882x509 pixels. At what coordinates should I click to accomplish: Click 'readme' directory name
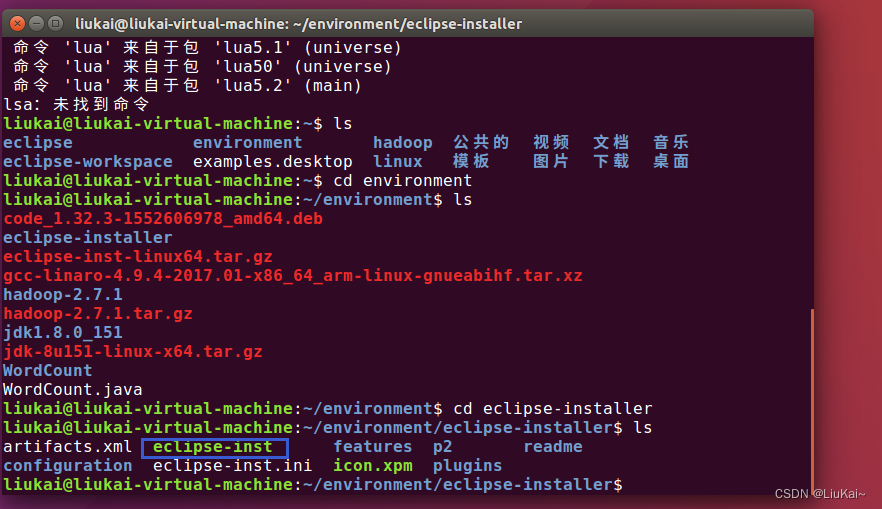(553, 447)
